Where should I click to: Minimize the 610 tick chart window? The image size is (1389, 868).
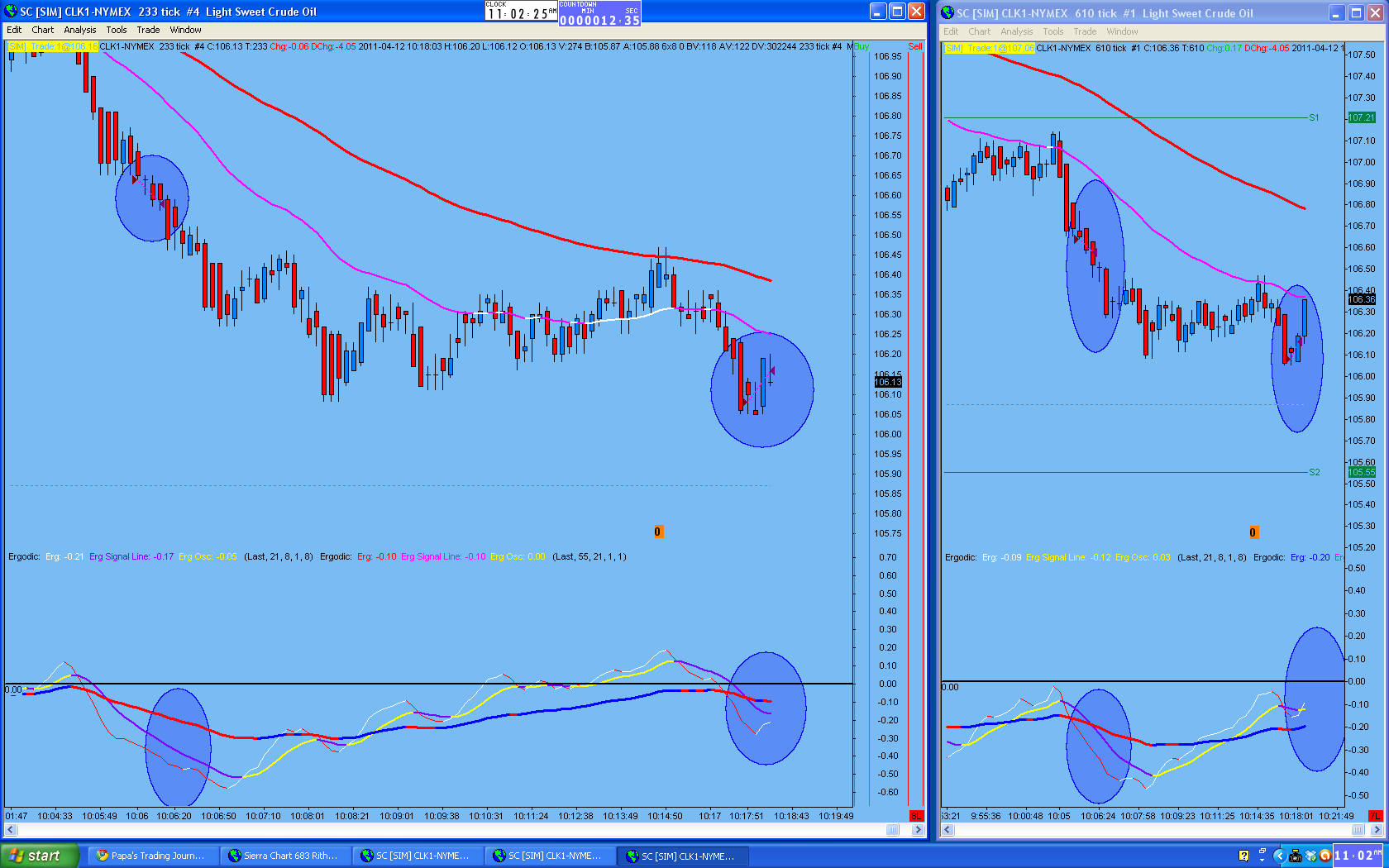tap(1337, 13)
